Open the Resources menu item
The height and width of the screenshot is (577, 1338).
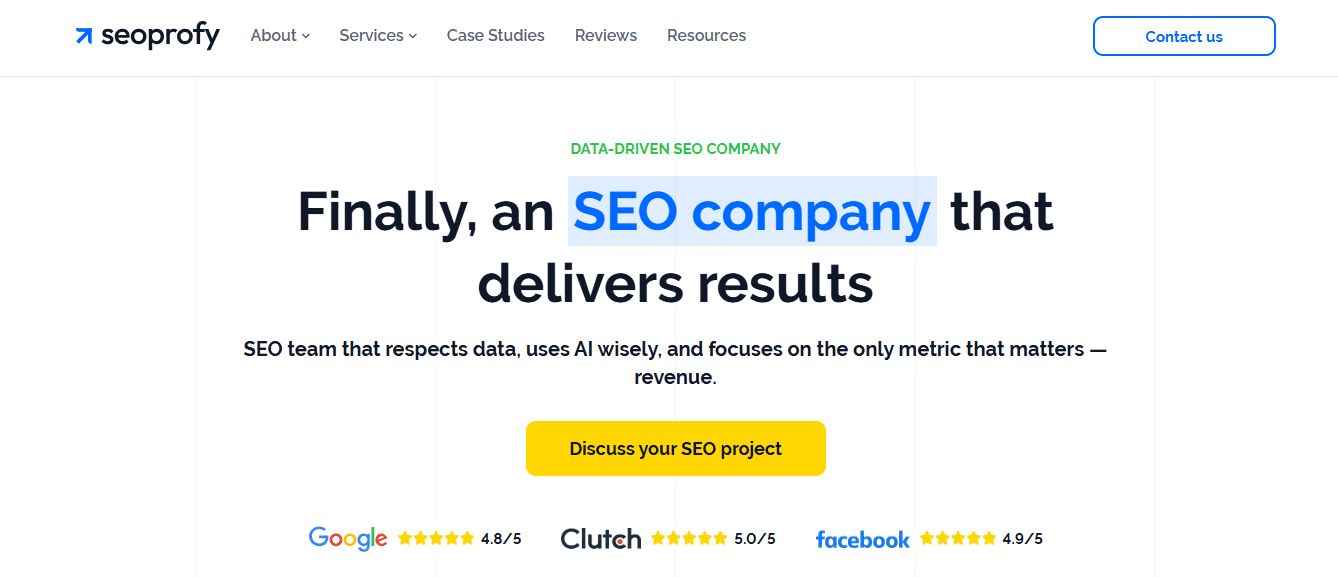[x=706, y=35]
